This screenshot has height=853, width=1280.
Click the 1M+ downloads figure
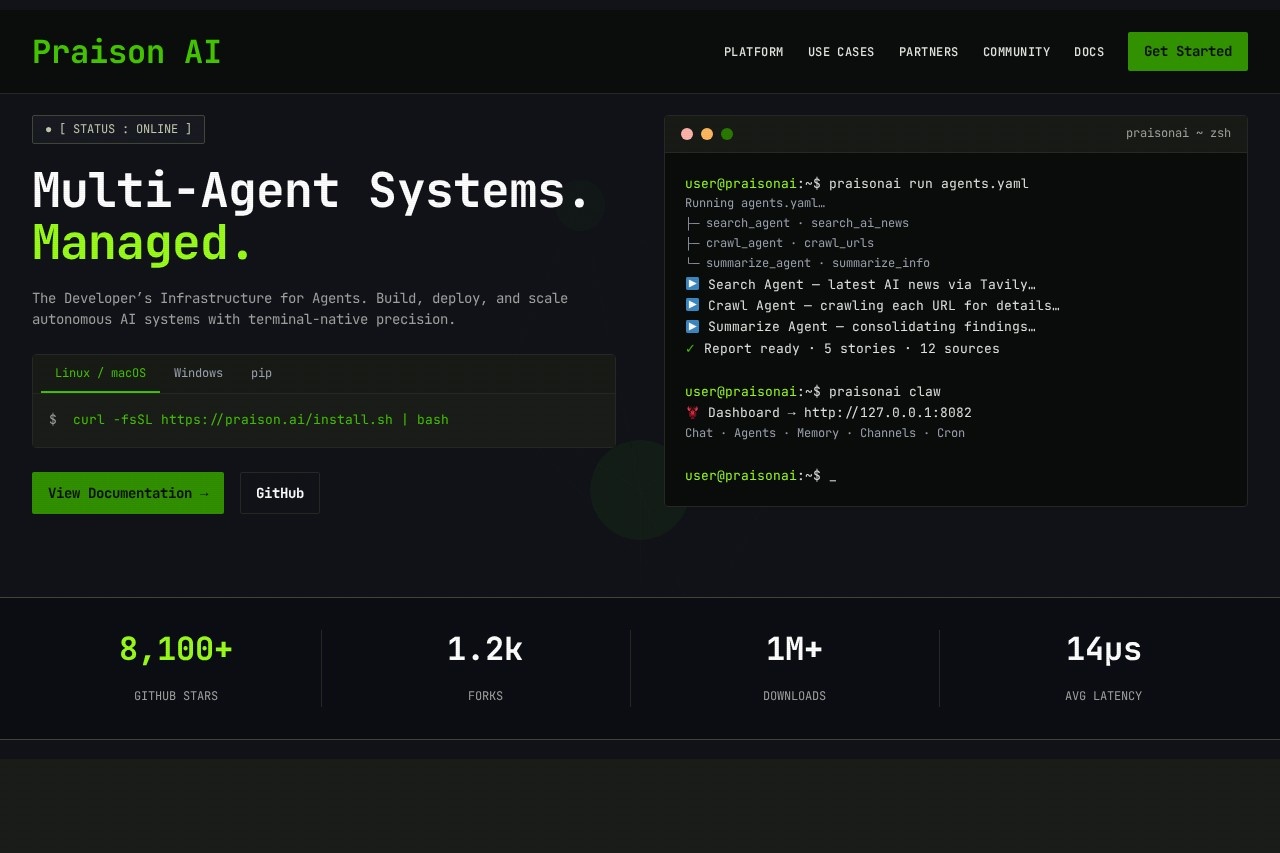794,649
